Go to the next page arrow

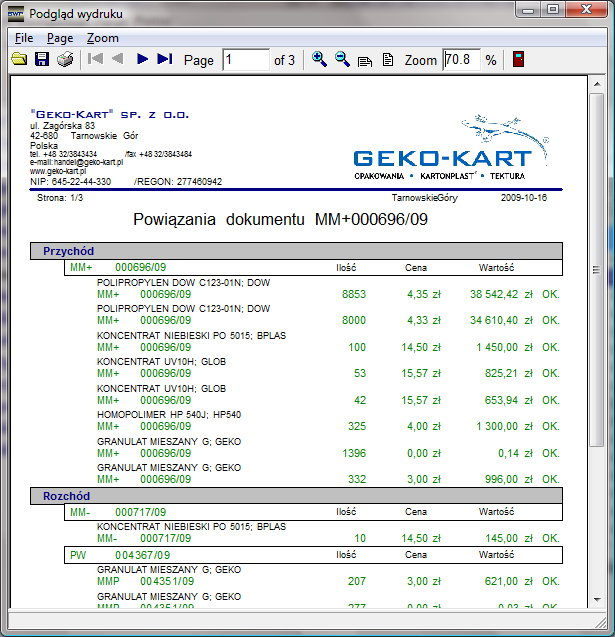coord(142,60)
